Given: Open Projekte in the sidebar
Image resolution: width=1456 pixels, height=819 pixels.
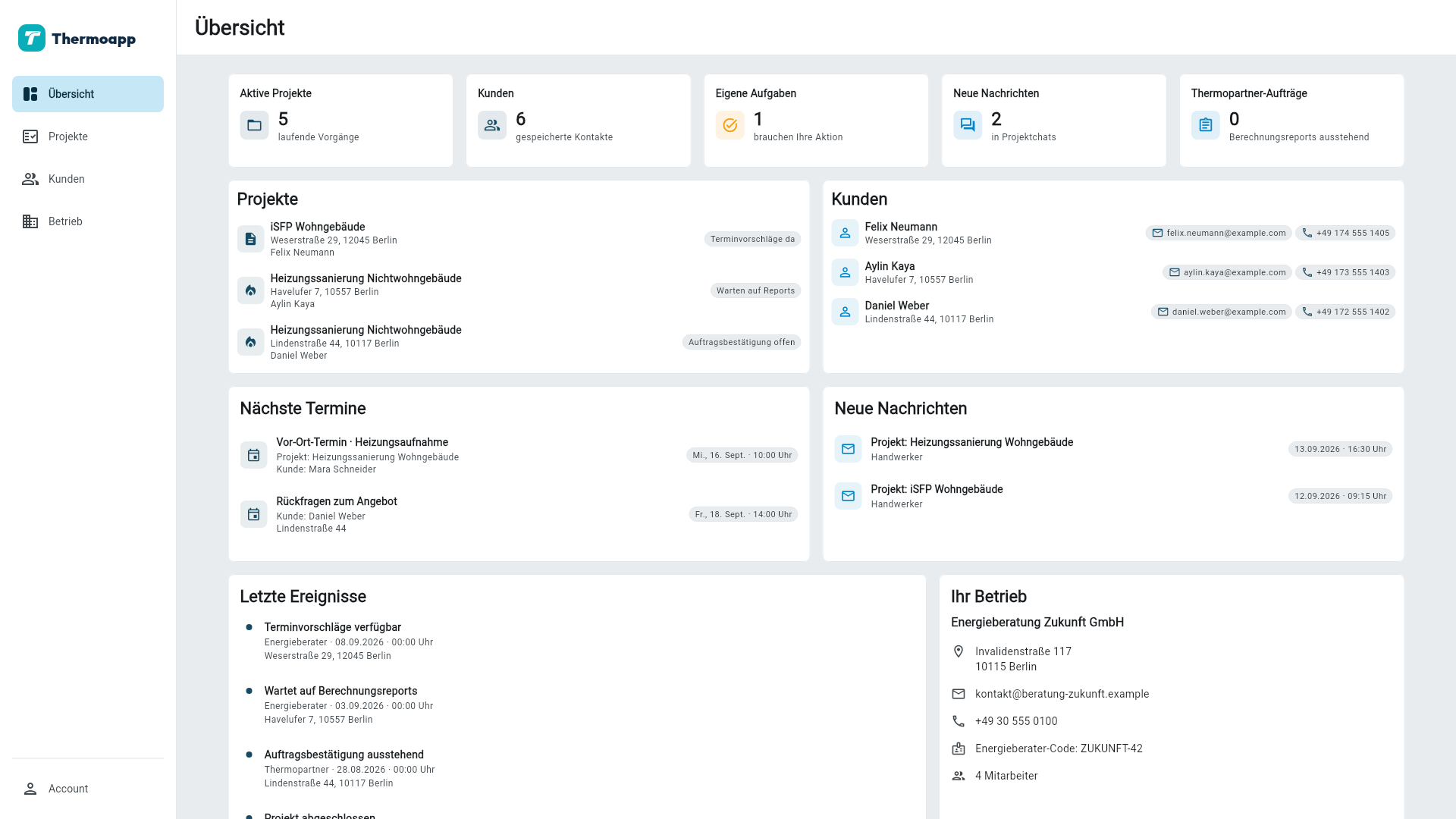Looking at the screenshot, I should (88, 136).
